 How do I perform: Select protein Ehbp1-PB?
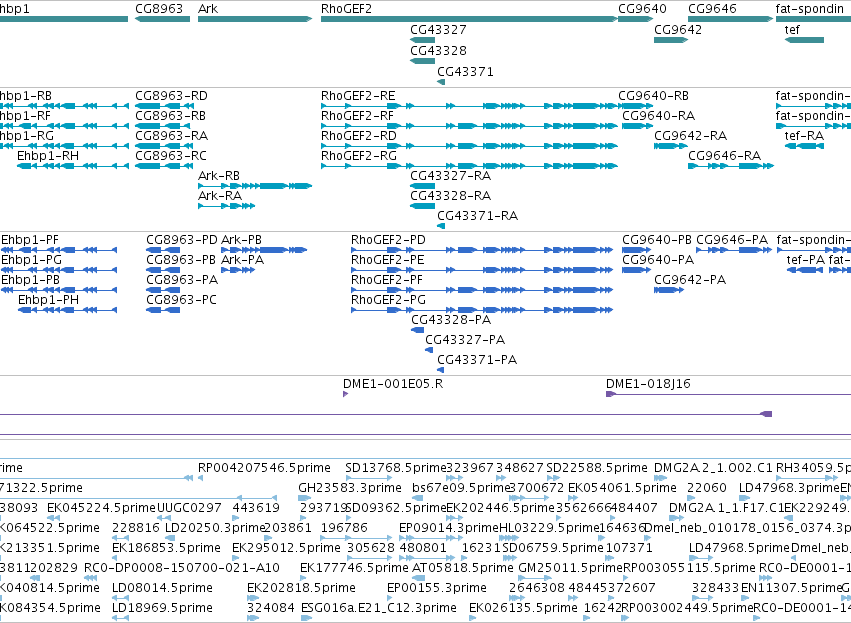tap(30, 280)
